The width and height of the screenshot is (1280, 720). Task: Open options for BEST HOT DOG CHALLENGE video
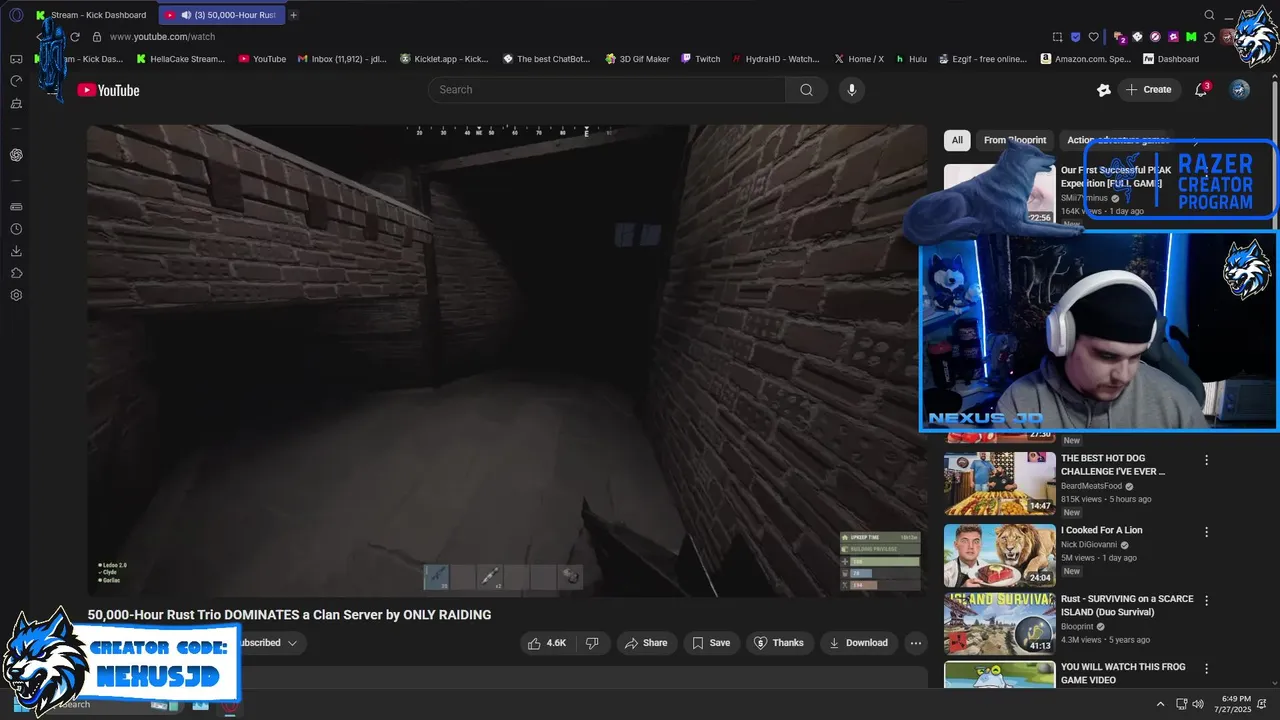tap(1206, 460)
